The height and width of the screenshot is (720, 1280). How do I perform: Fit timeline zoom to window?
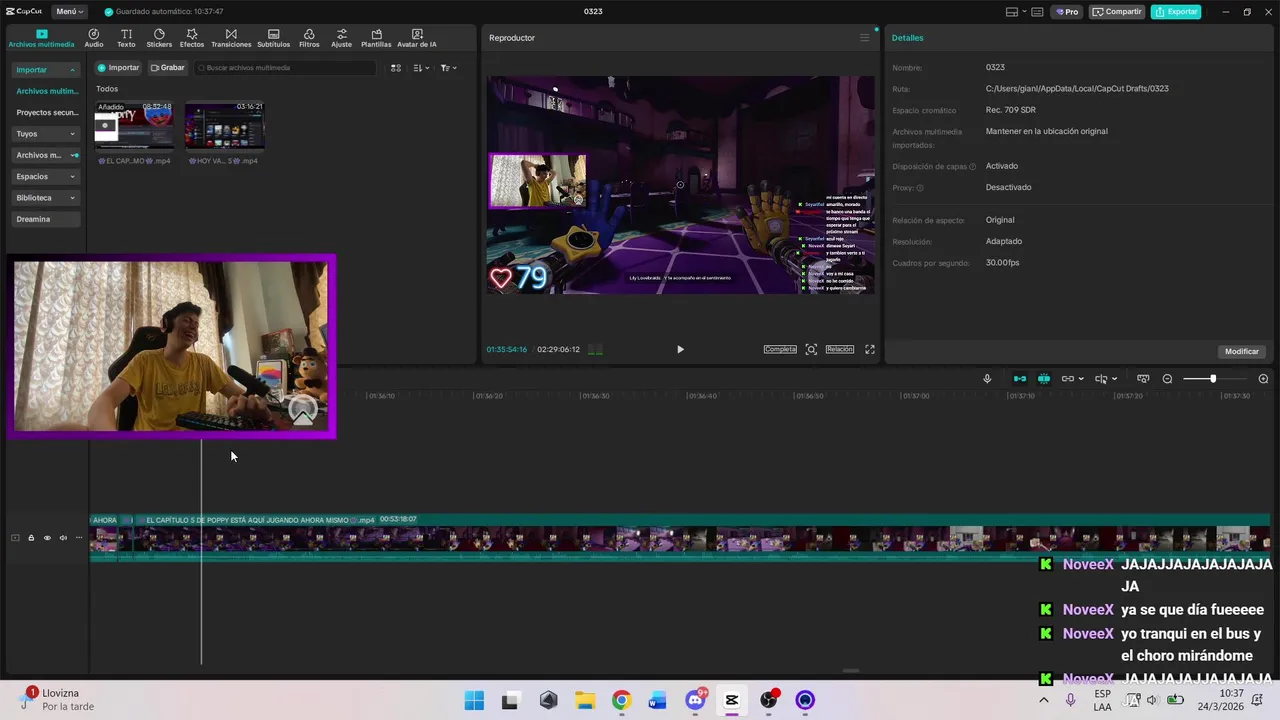(1142, 379)
